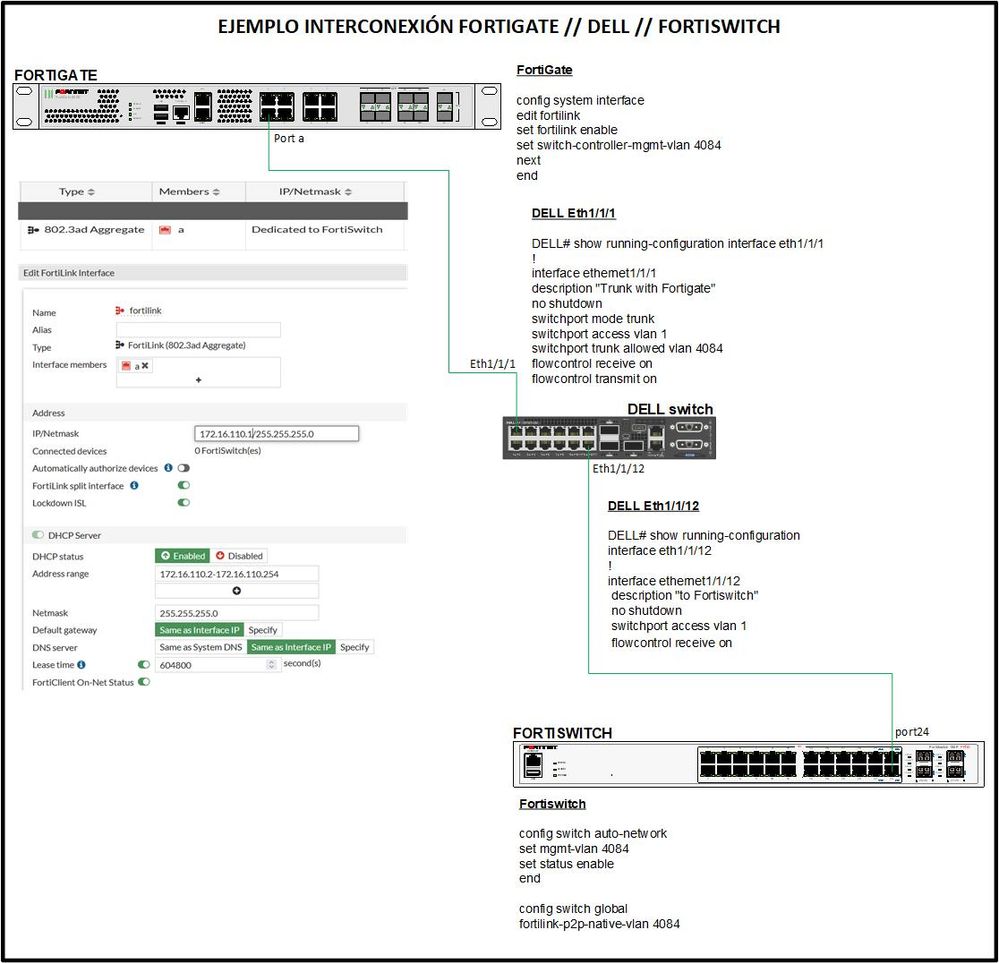Click 'fortilink-p2p-native-vlan 4084' line
Screen dimensions: 999x963
[599, 923]
